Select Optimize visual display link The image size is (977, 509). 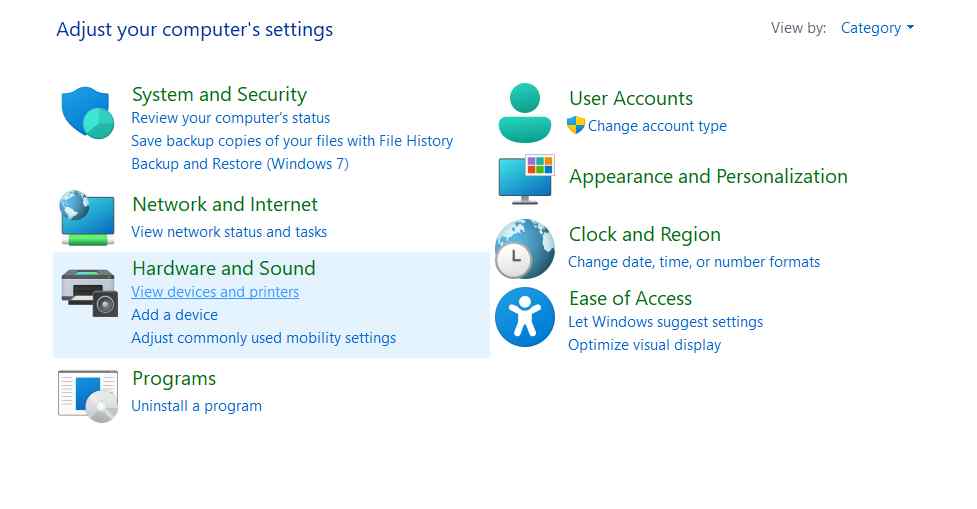644,345
